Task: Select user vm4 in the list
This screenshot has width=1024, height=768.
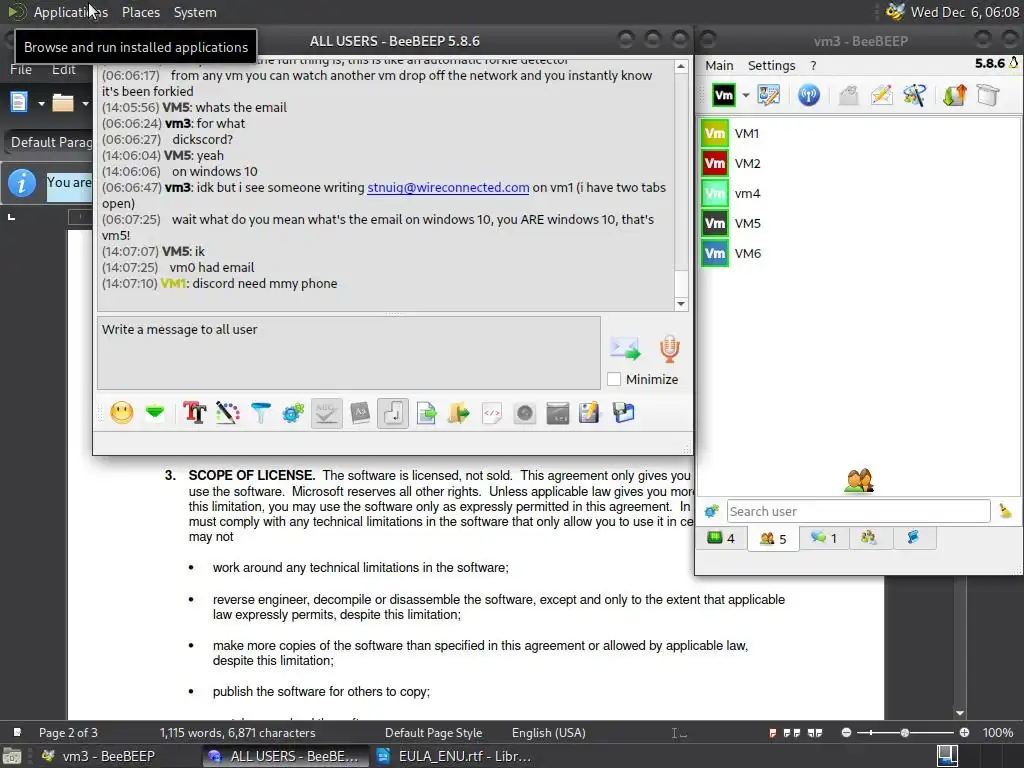Action: click(x=859, y=193)
